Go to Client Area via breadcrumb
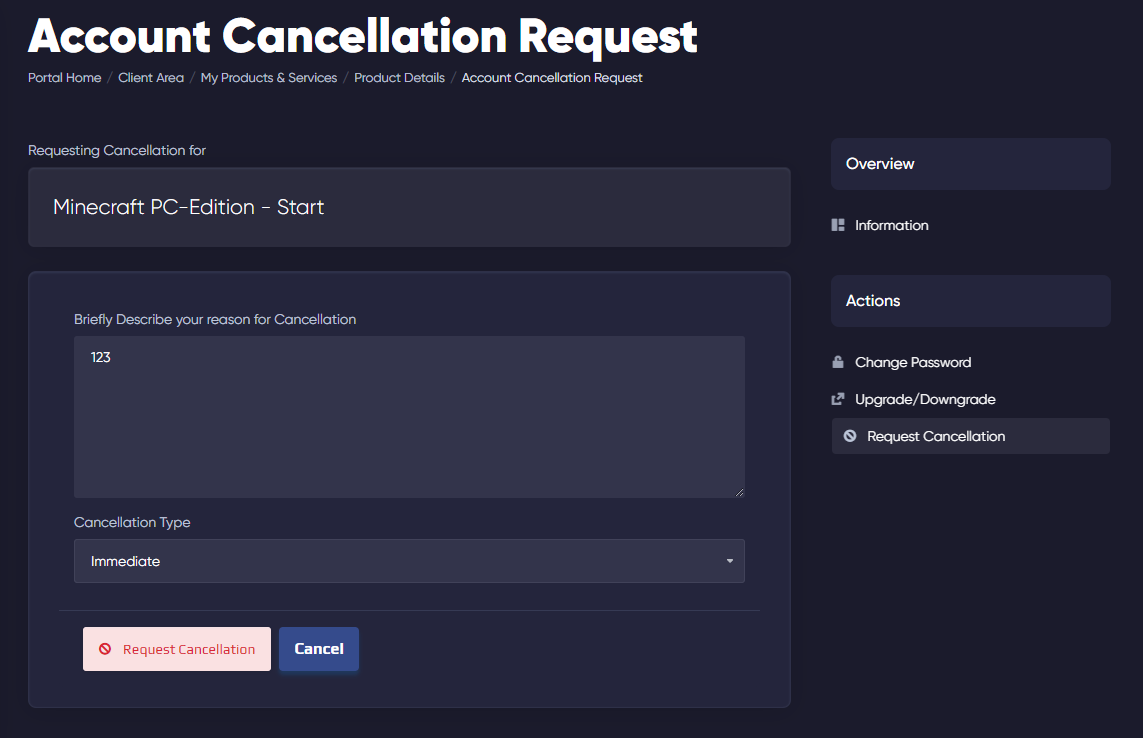Viewport: 1143px width, 738px height. tap(151, 77)
